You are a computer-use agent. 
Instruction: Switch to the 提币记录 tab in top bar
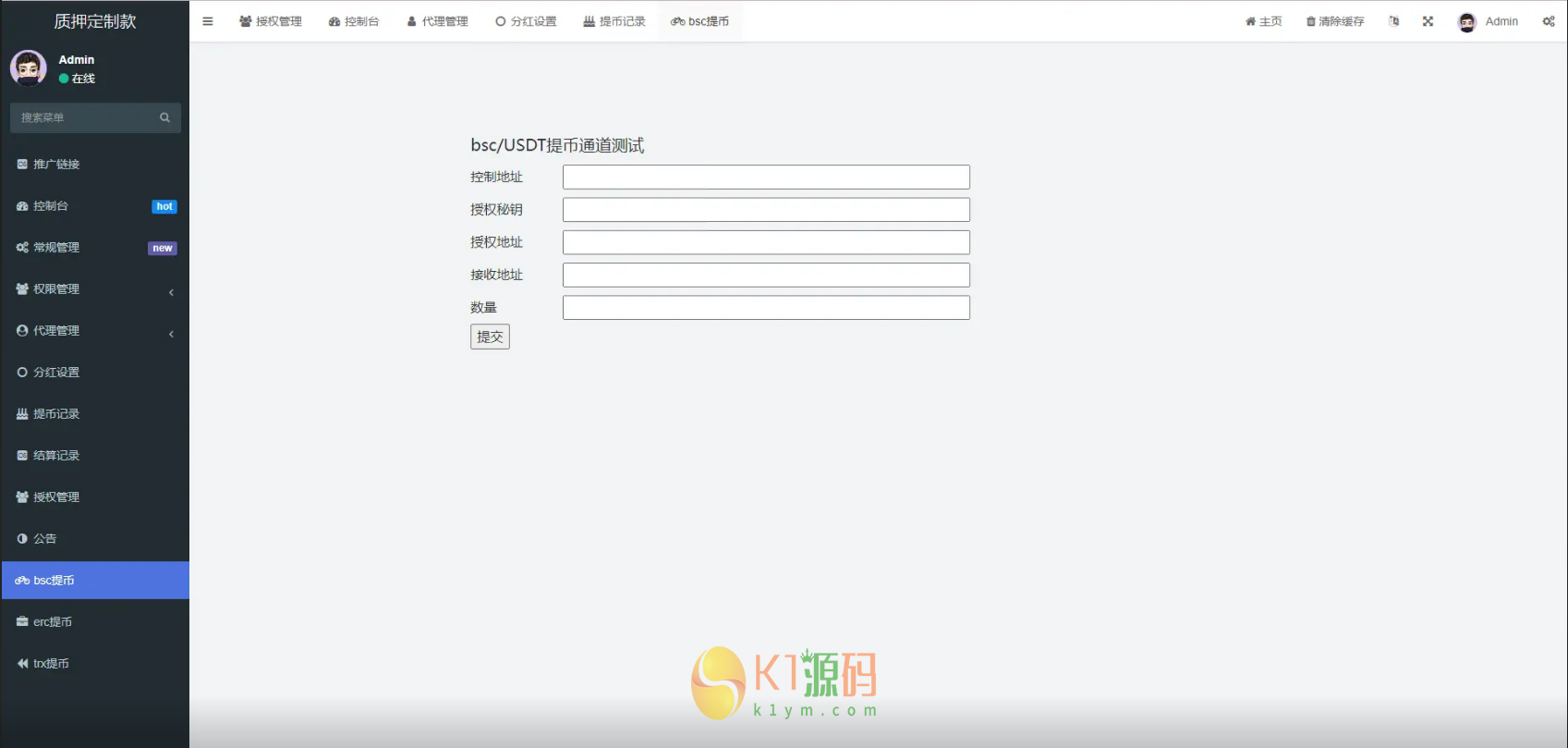click(614, 21)
